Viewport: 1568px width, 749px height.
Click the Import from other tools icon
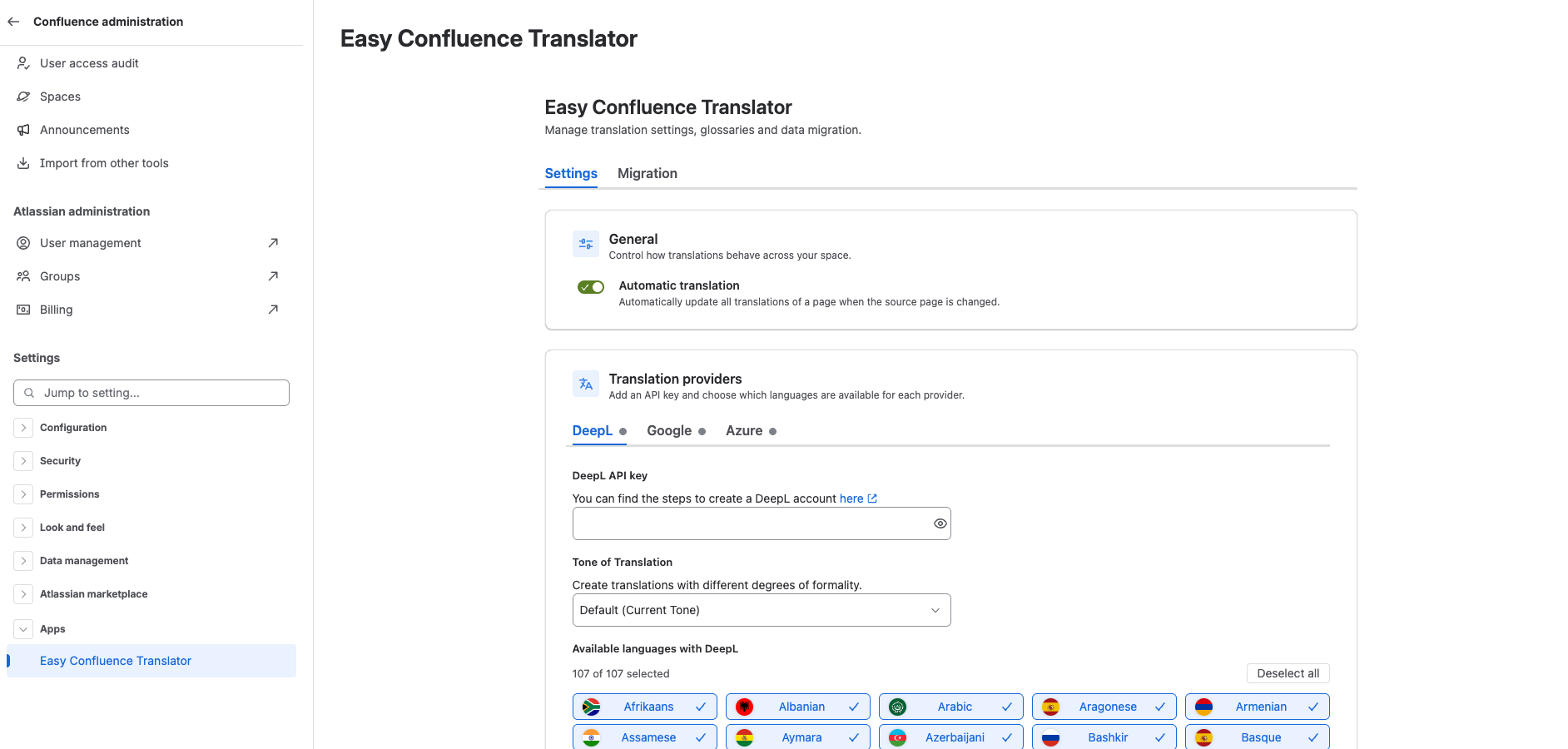point(23,163)
